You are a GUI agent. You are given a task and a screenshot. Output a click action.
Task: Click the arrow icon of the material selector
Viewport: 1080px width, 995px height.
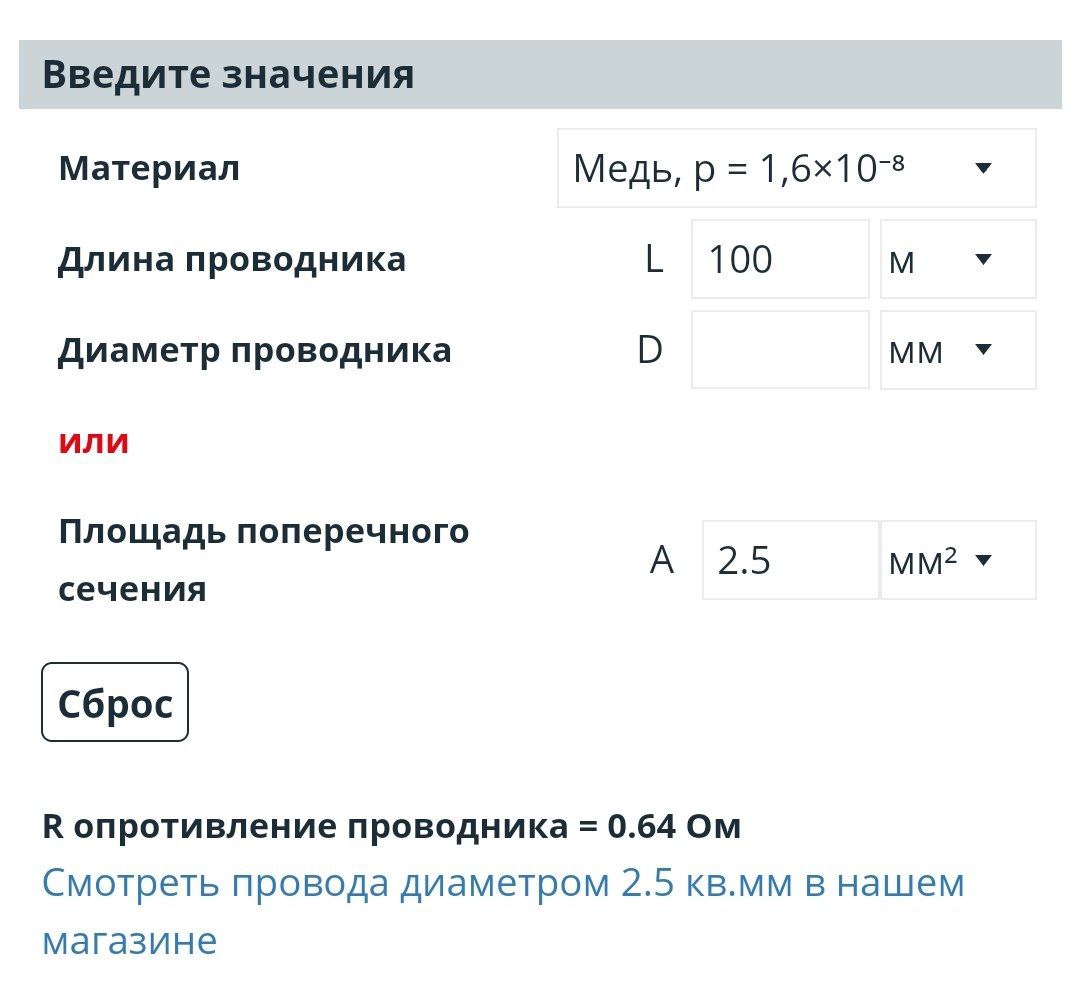(984, 168)
